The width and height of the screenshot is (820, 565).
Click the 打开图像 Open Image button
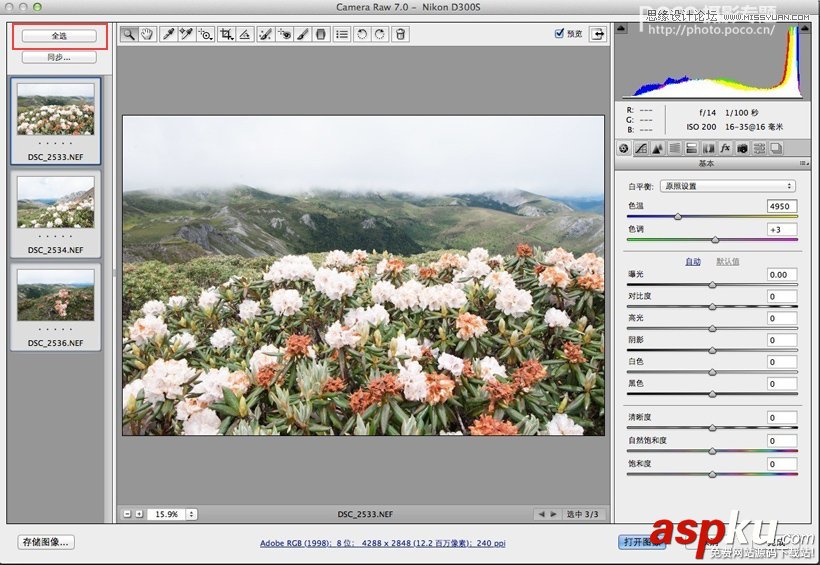(641, 542)
